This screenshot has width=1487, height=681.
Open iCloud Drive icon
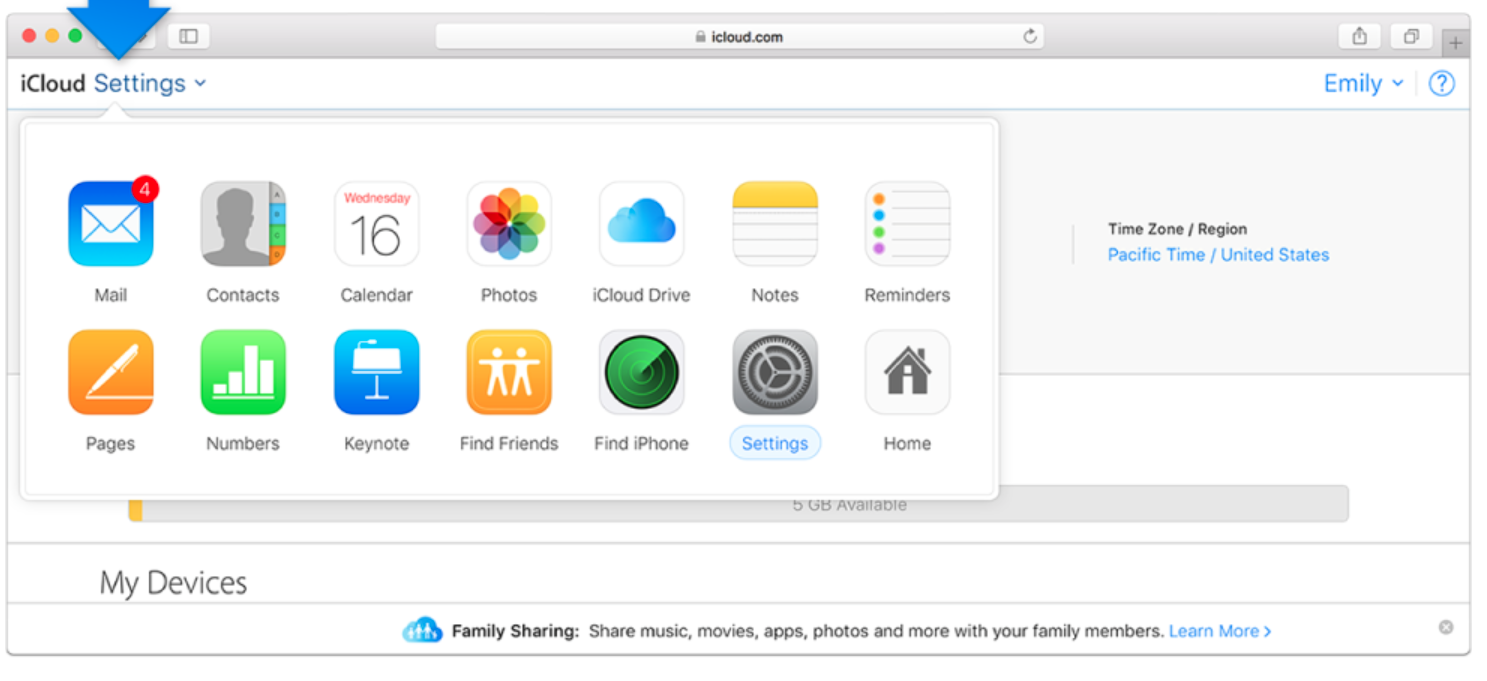[641, 224]
